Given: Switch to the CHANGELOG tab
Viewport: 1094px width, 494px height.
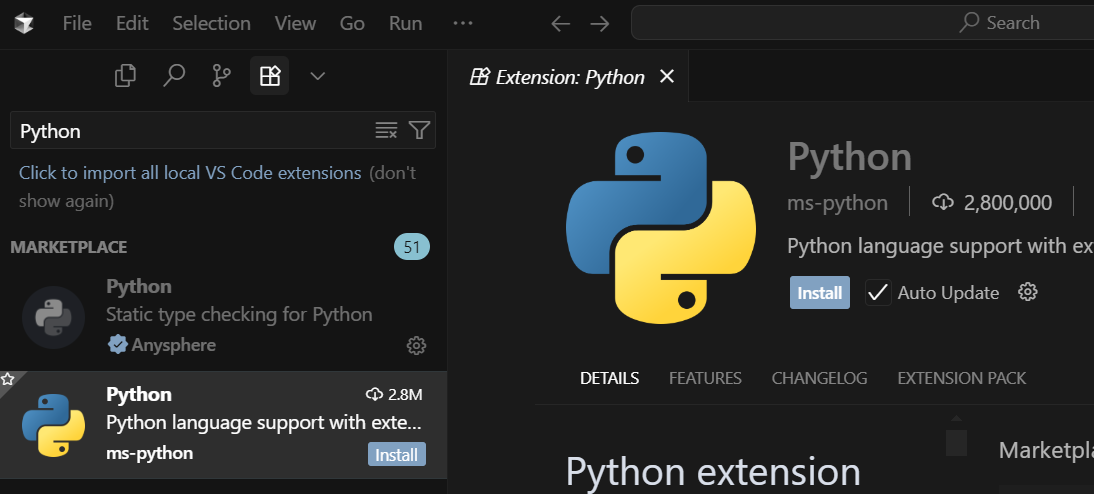Looking at the screenshot, I should tap(819, 378).
